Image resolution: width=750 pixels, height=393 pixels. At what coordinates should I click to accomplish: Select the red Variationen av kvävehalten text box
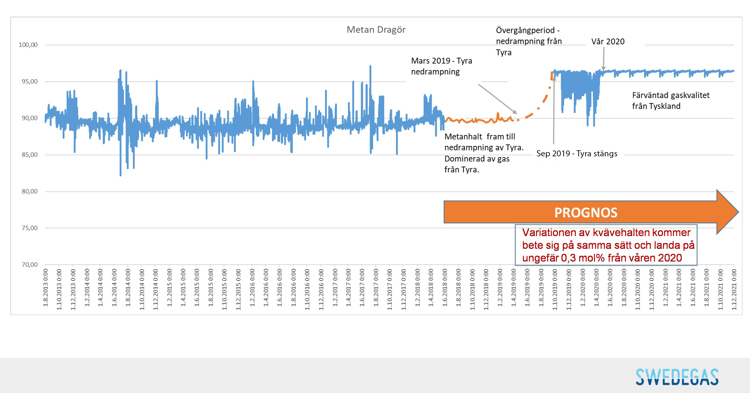click(606, 245)
